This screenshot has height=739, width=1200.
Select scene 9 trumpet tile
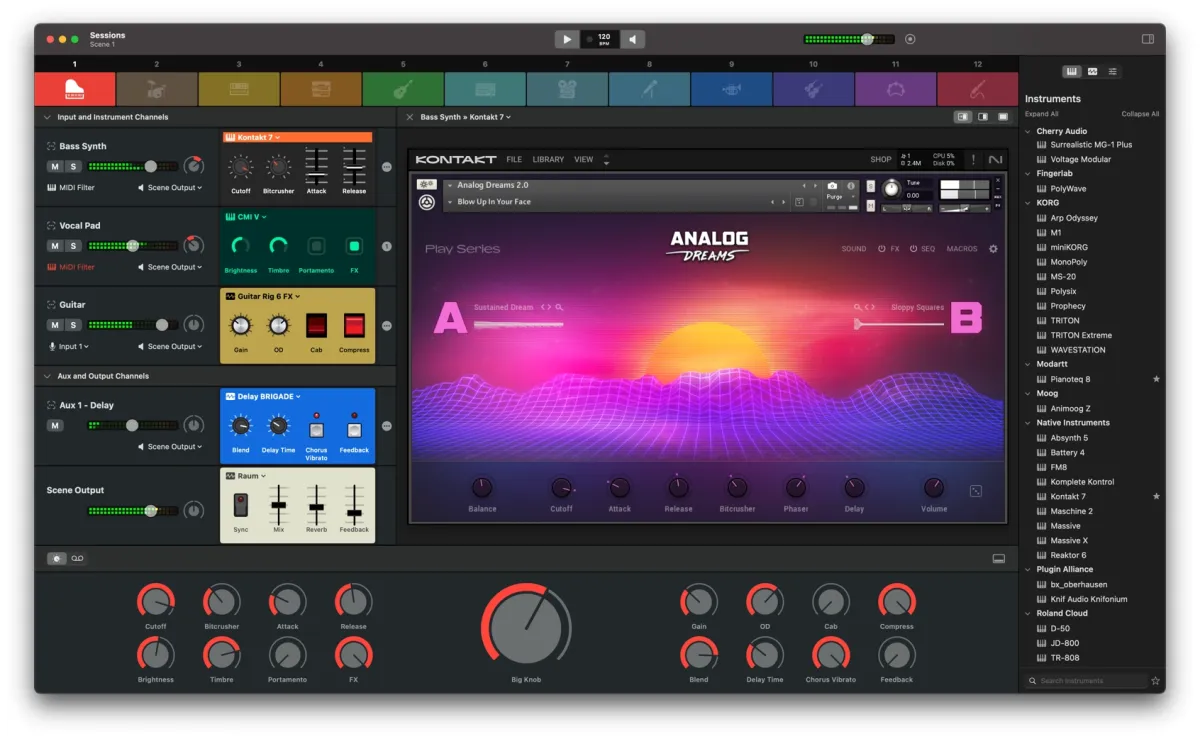coord(731,88)
